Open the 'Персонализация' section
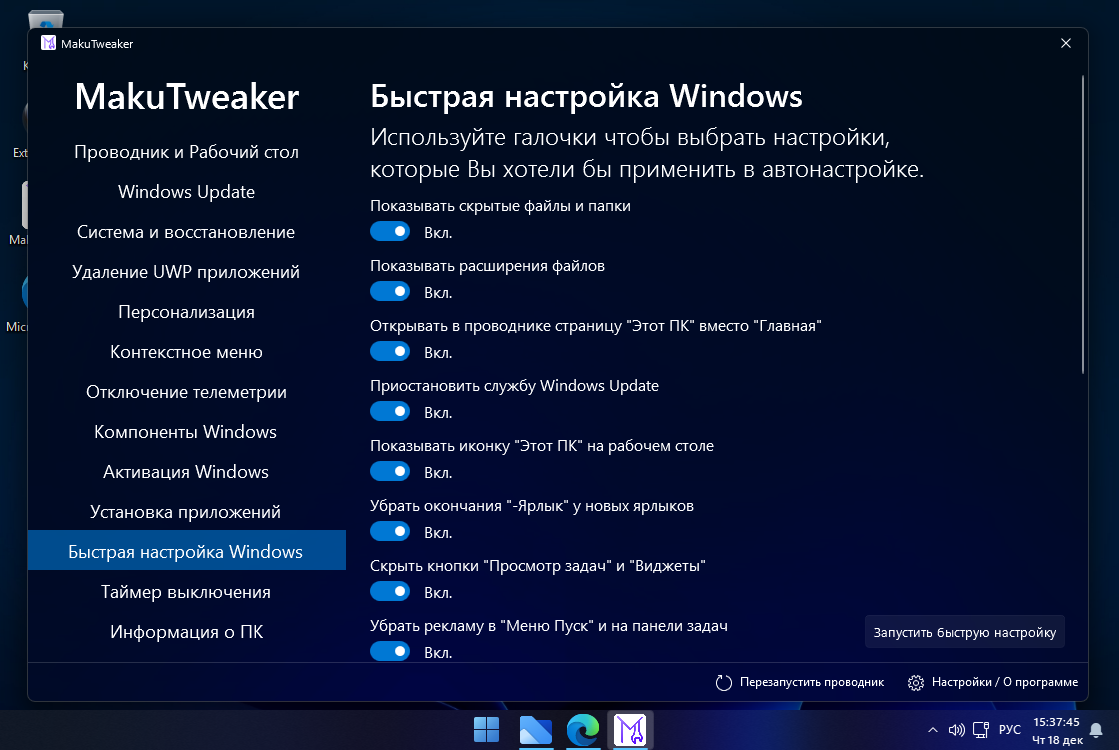 tap(186, 312)
